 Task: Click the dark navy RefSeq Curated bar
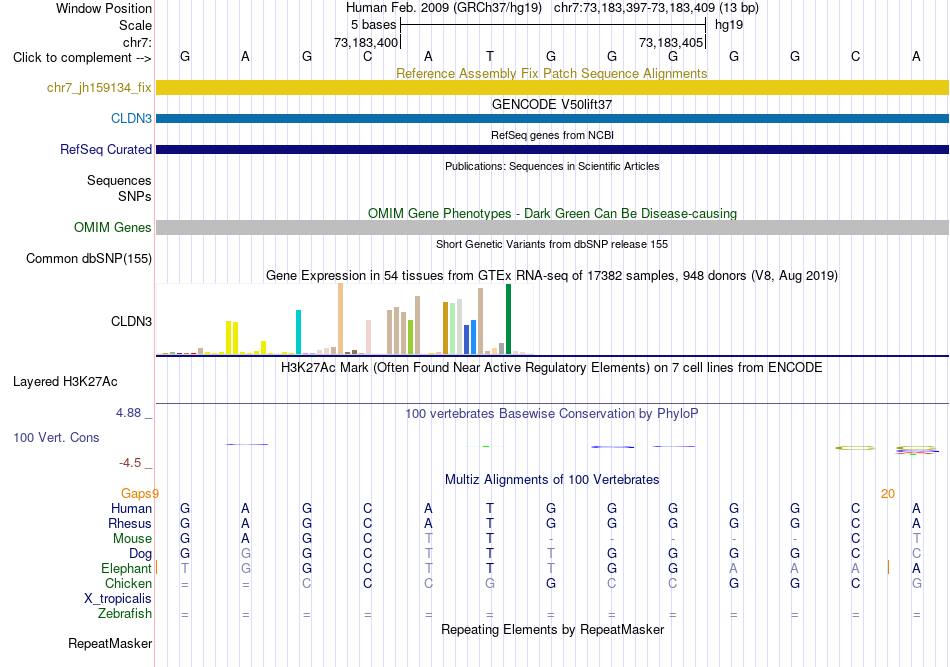tap(552, 149)
